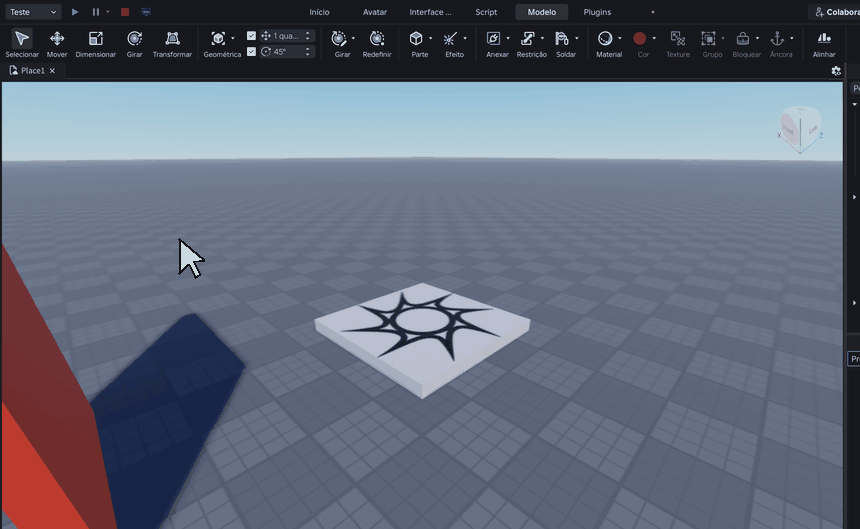Viewport: 860px width, 529px height.
Task: Stop the test with the red square
Action: click(125, 12)
